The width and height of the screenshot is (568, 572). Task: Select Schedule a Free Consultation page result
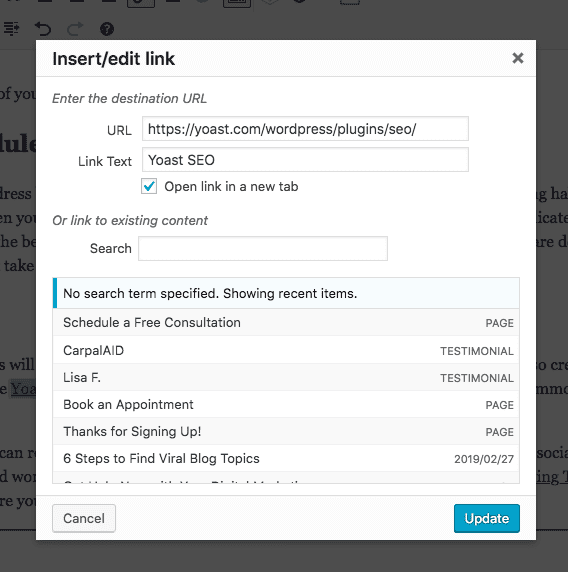click(286, 322)
